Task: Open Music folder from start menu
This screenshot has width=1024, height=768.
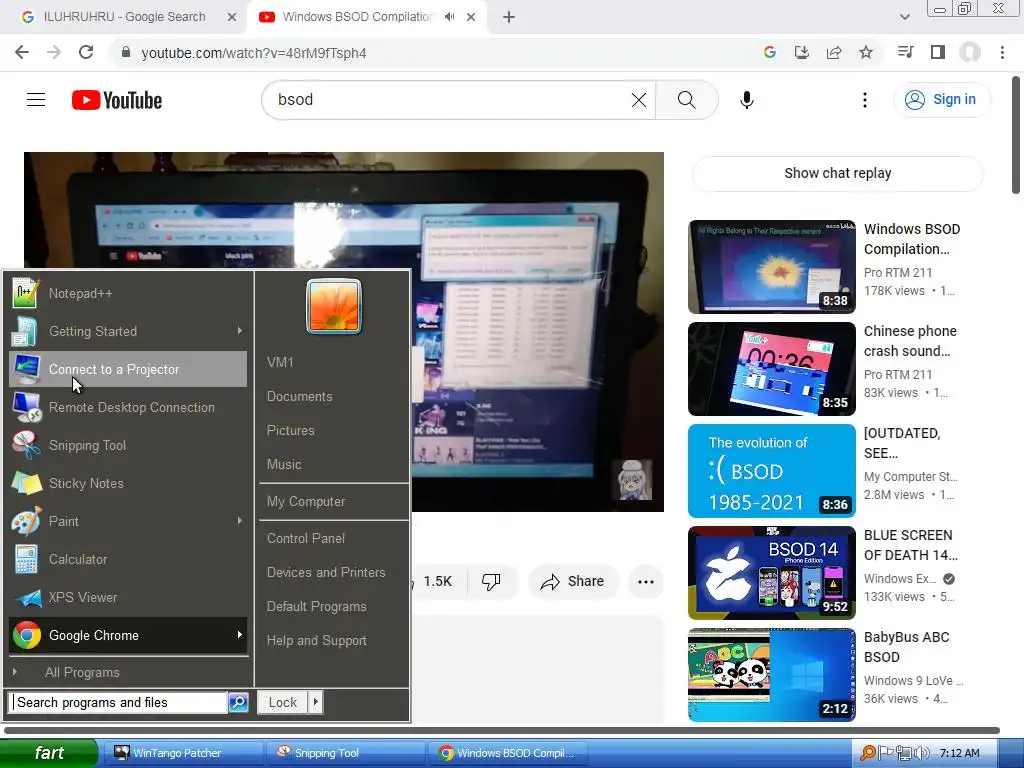Action: 284,464
